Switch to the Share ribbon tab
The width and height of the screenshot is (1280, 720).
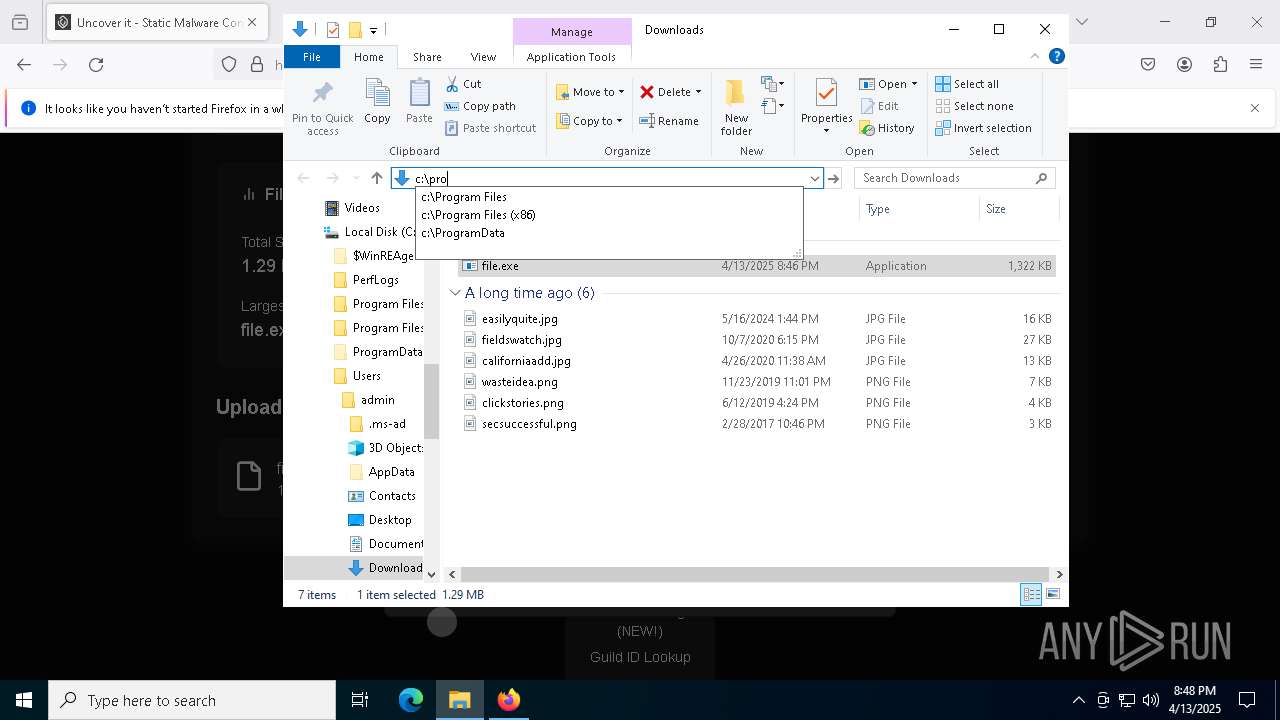tap(427, 57)
